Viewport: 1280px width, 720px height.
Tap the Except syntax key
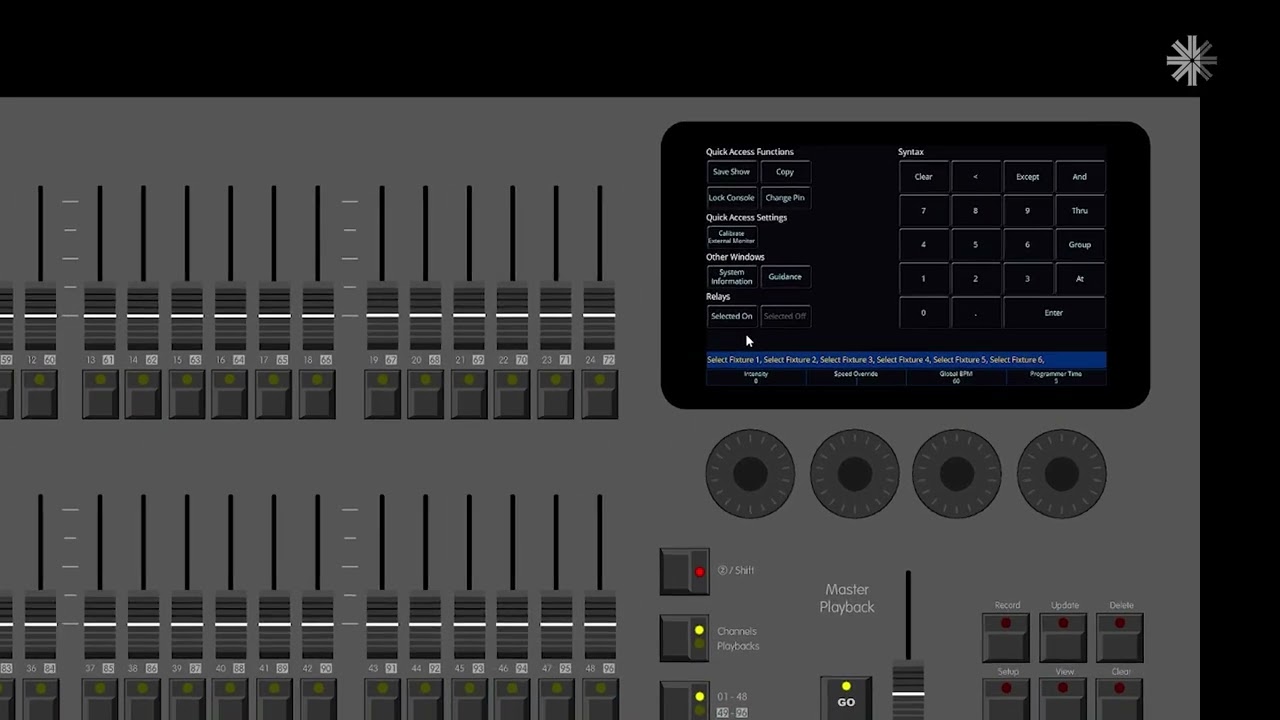tap(1027, 177)
